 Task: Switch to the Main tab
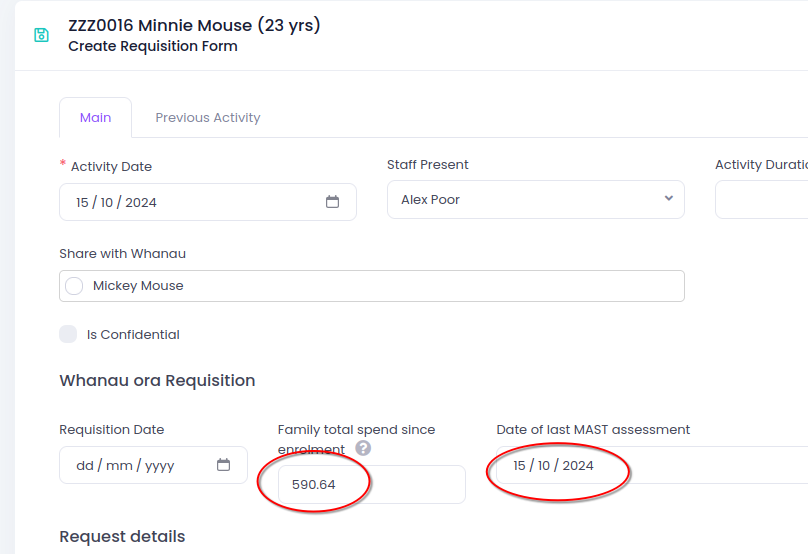click(x=95, y=117)
